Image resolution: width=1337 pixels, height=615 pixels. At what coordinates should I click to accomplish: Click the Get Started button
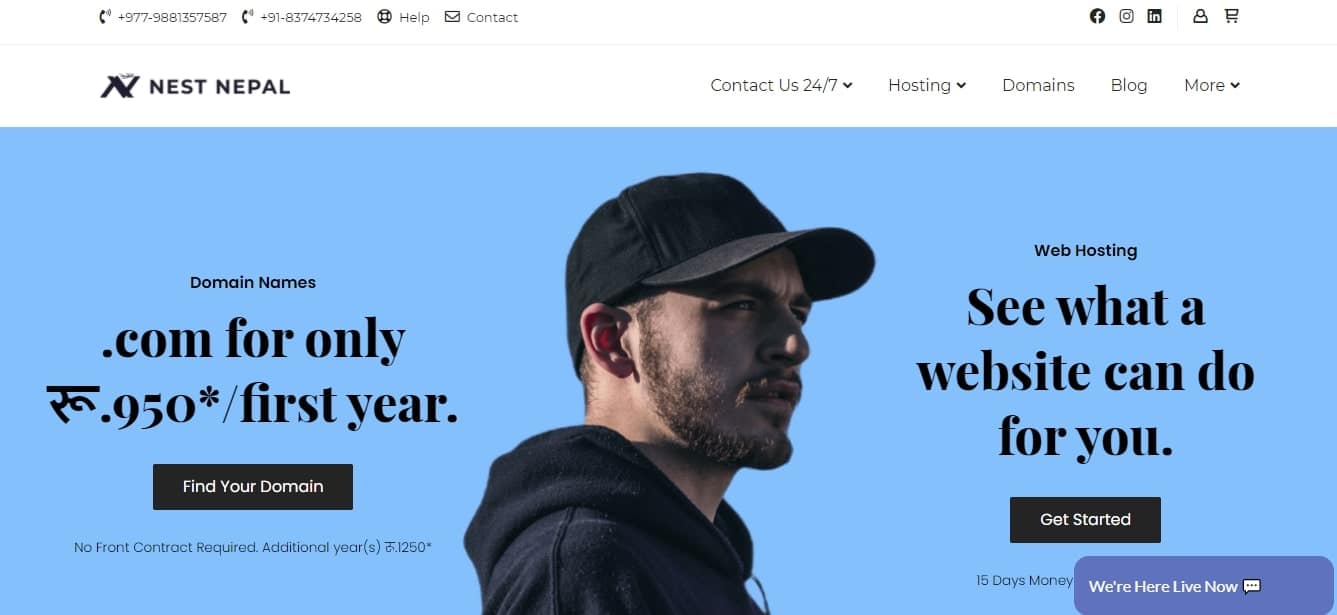1085,520
